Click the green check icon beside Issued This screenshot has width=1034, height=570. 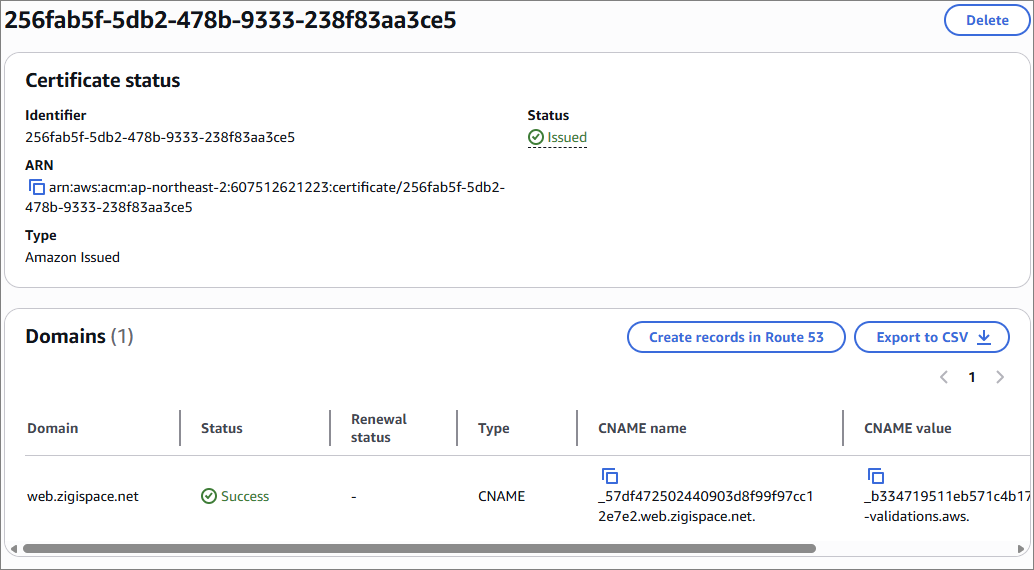tap(535, 137)
